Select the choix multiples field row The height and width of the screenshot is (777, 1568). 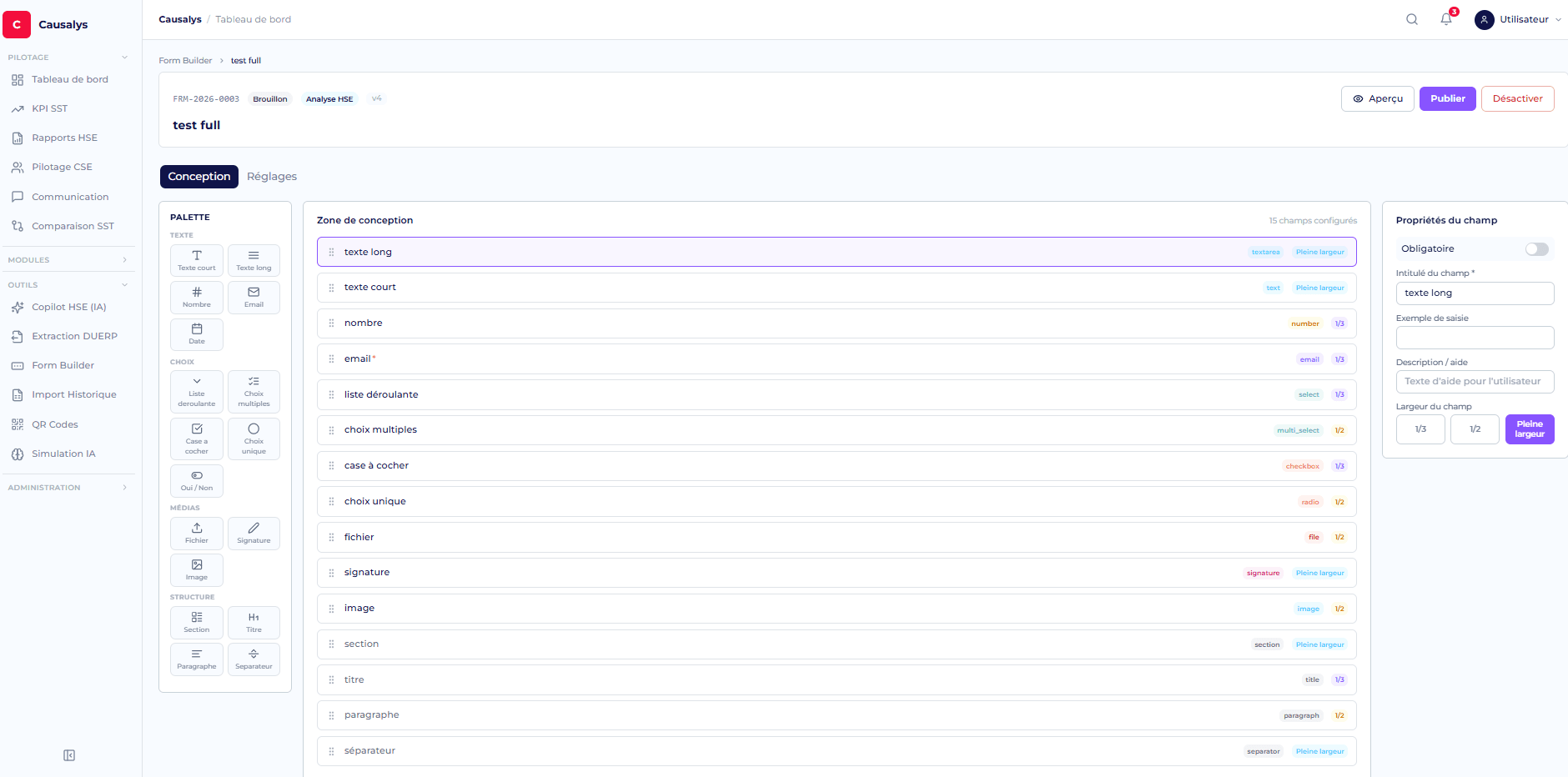coord(837,430)
